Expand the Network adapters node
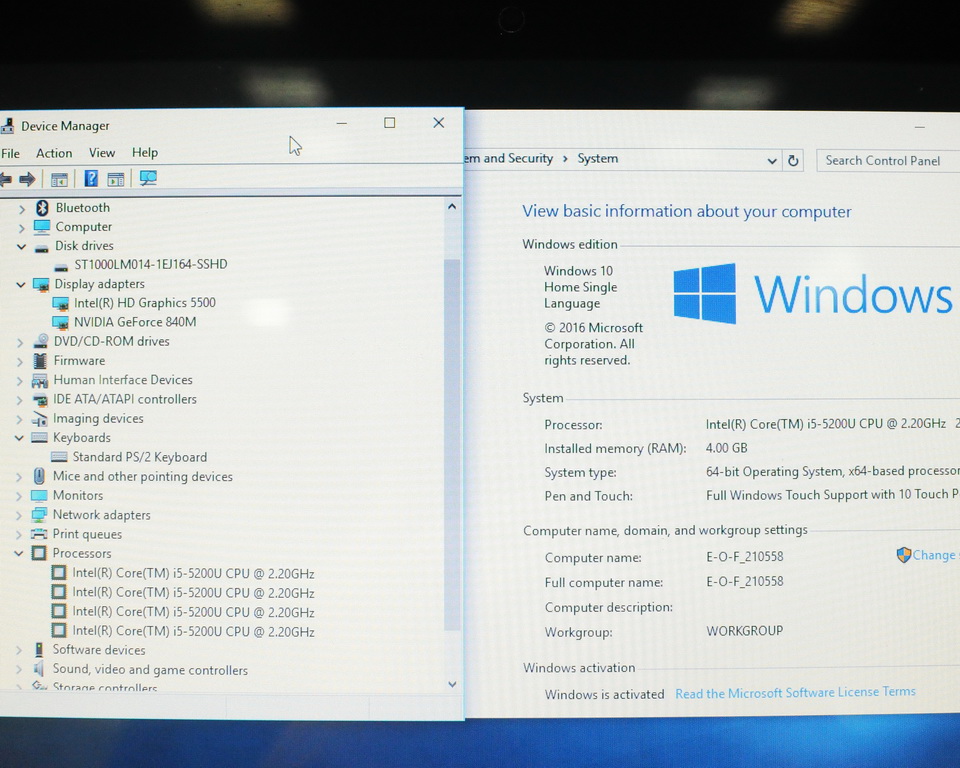960x768 pixels. (x=19, y=516)
